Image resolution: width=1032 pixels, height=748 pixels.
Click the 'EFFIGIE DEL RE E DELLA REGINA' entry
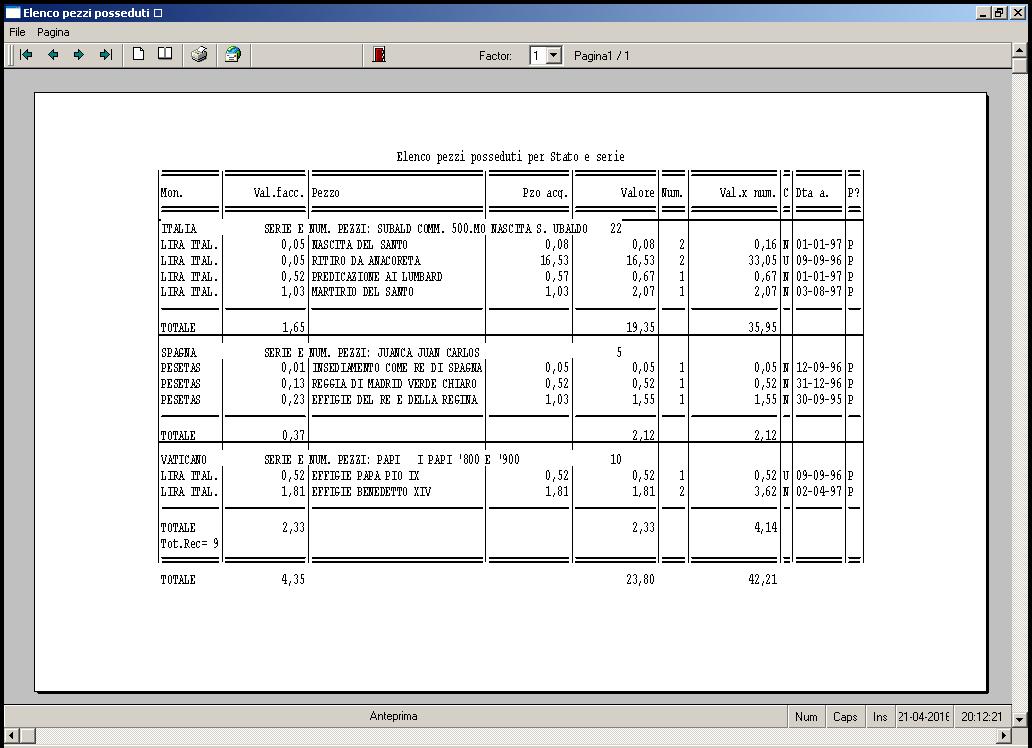[395, 399]
